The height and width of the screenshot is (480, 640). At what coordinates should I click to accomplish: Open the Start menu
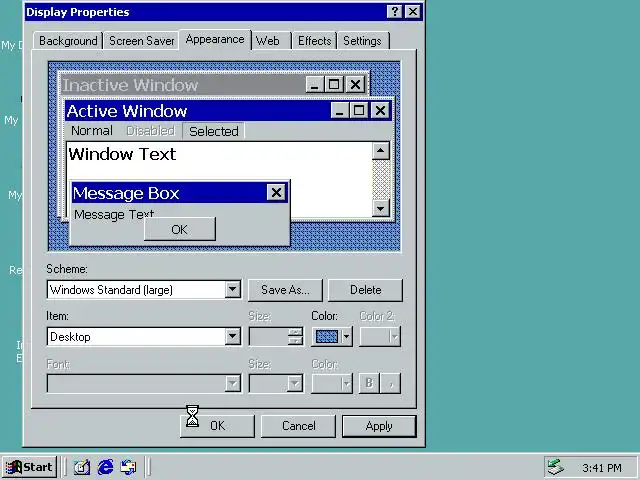coord(29,467)
